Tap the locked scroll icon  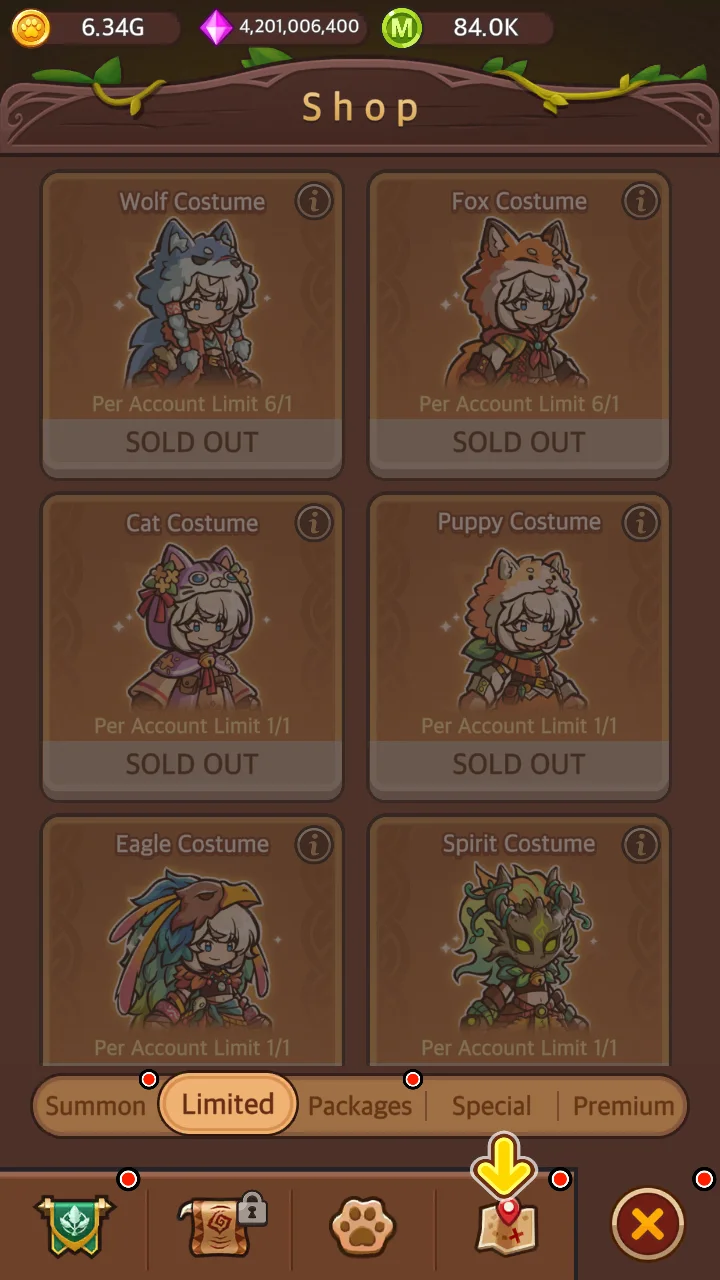pos(222,1224)
